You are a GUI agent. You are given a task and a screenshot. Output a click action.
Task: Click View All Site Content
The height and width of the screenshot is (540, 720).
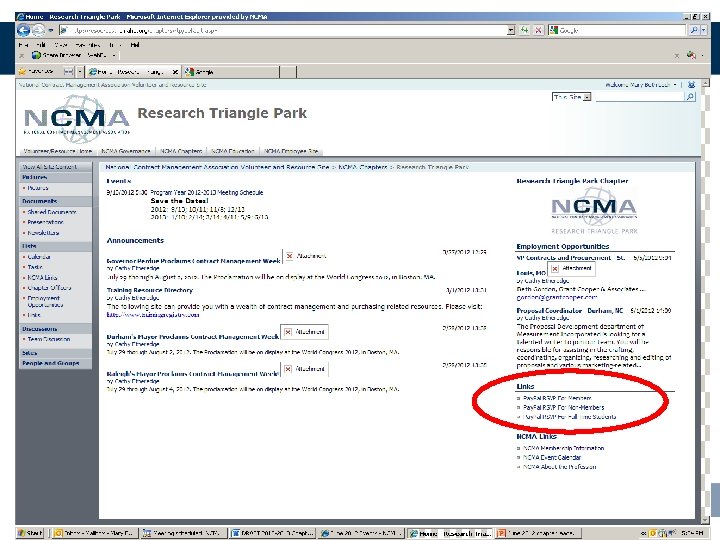tap(50, 167)
